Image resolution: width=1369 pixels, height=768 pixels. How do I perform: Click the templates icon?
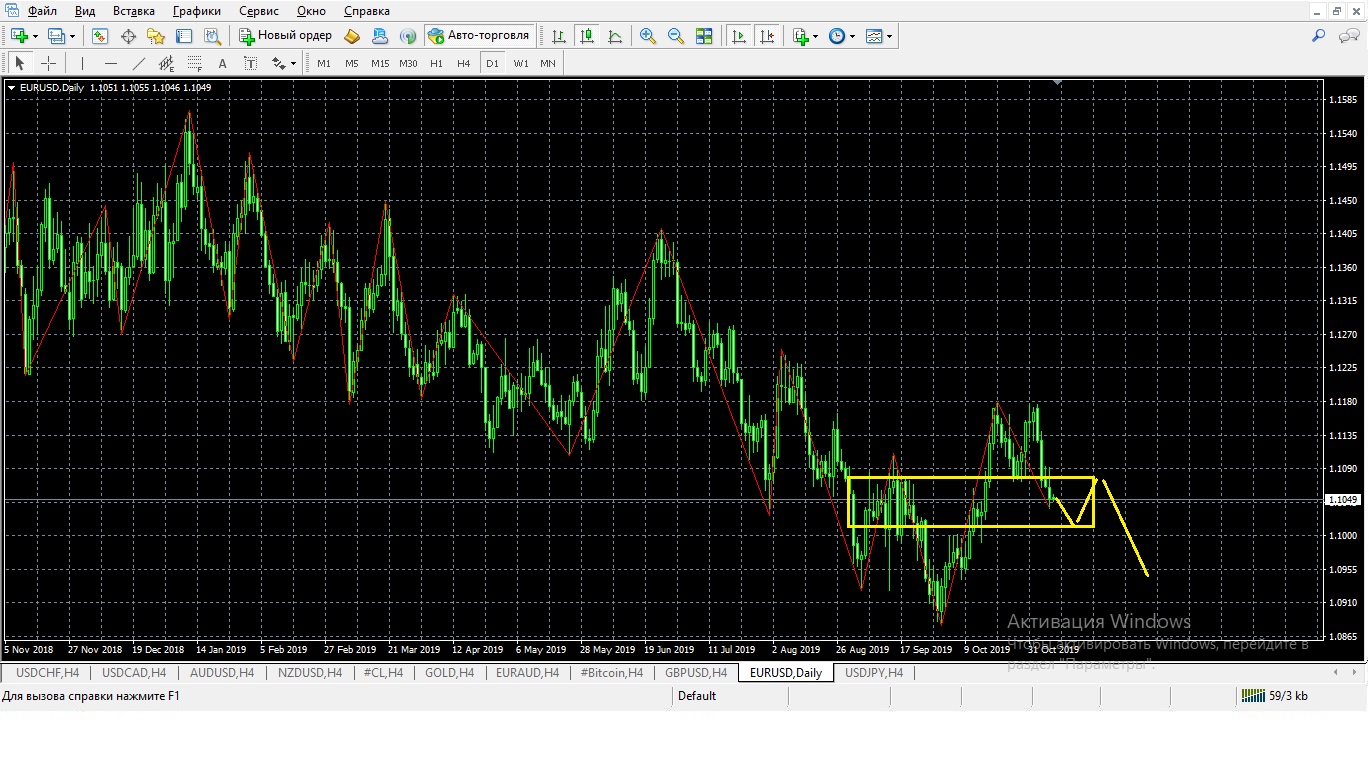coord(874,36)
